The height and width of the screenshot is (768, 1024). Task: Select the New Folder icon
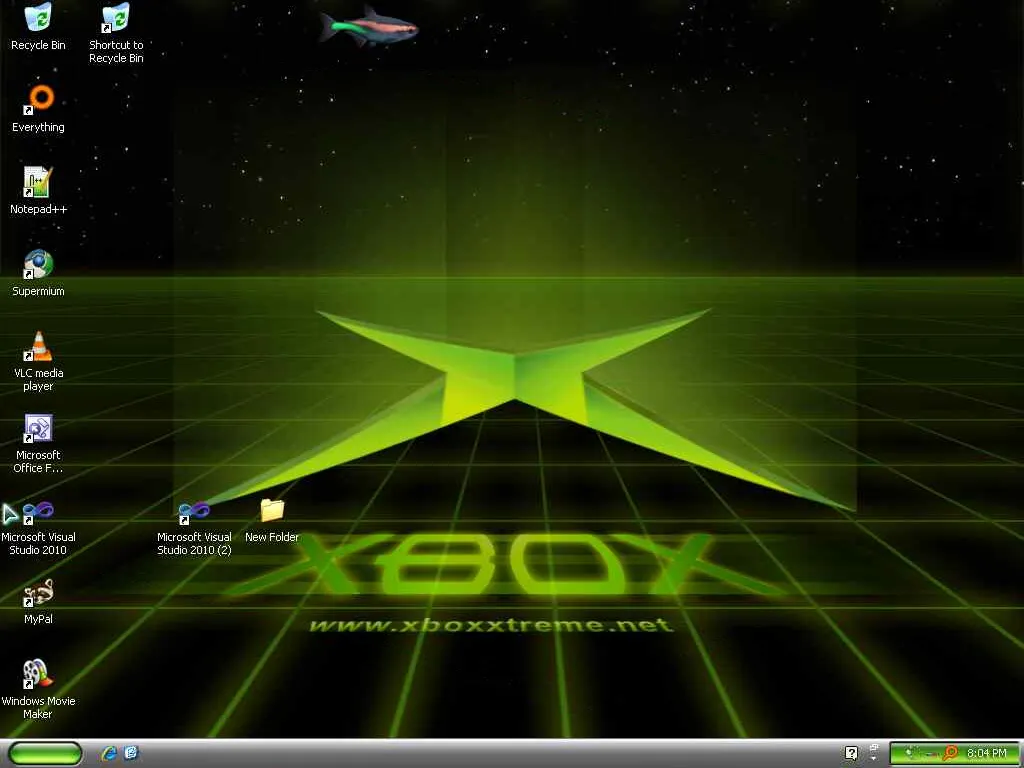pos(272,520)
